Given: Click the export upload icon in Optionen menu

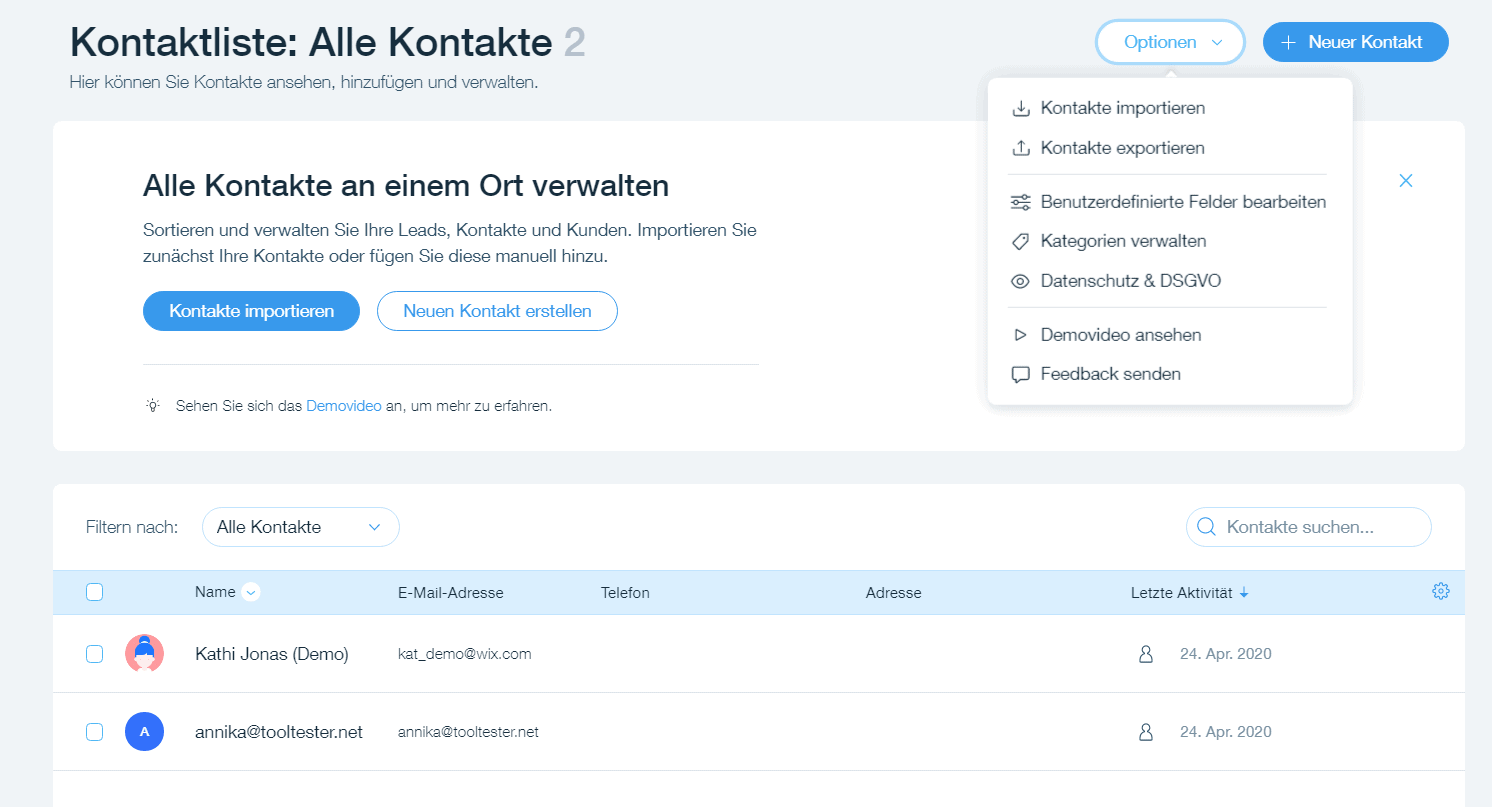Looking at the screenshot, I should (x=1021, y=148).
